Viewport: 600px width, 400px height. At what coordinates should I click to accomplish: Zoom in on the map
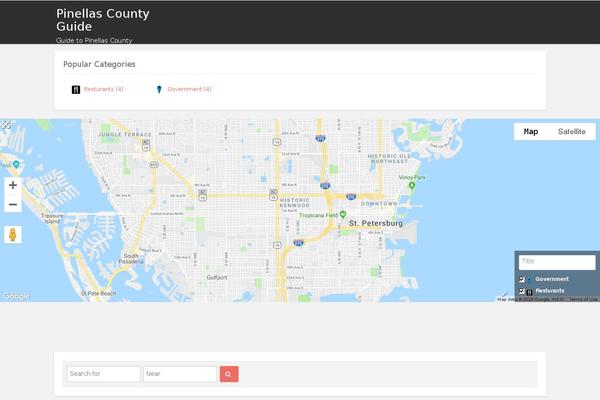pos(13,185)
